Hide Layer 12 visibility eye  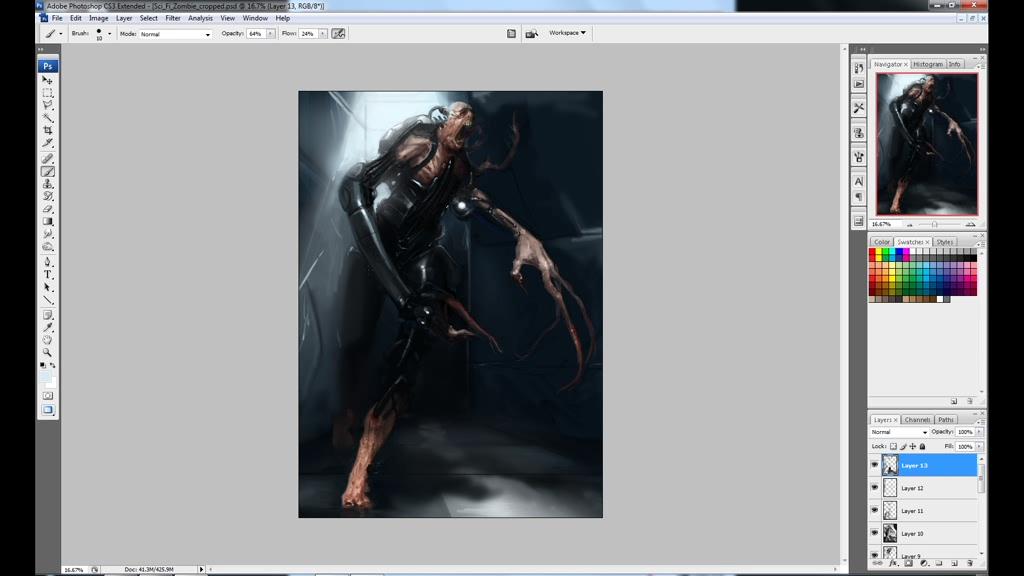[874, 488]
